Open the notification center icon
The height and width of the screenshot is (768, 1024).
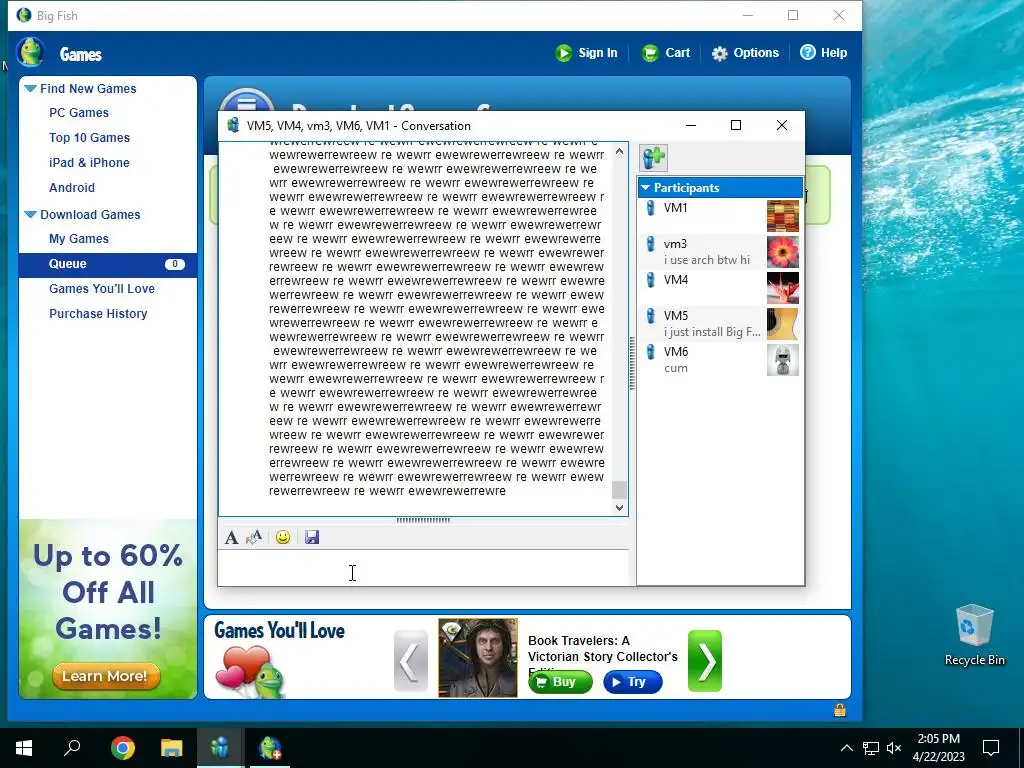991,748
